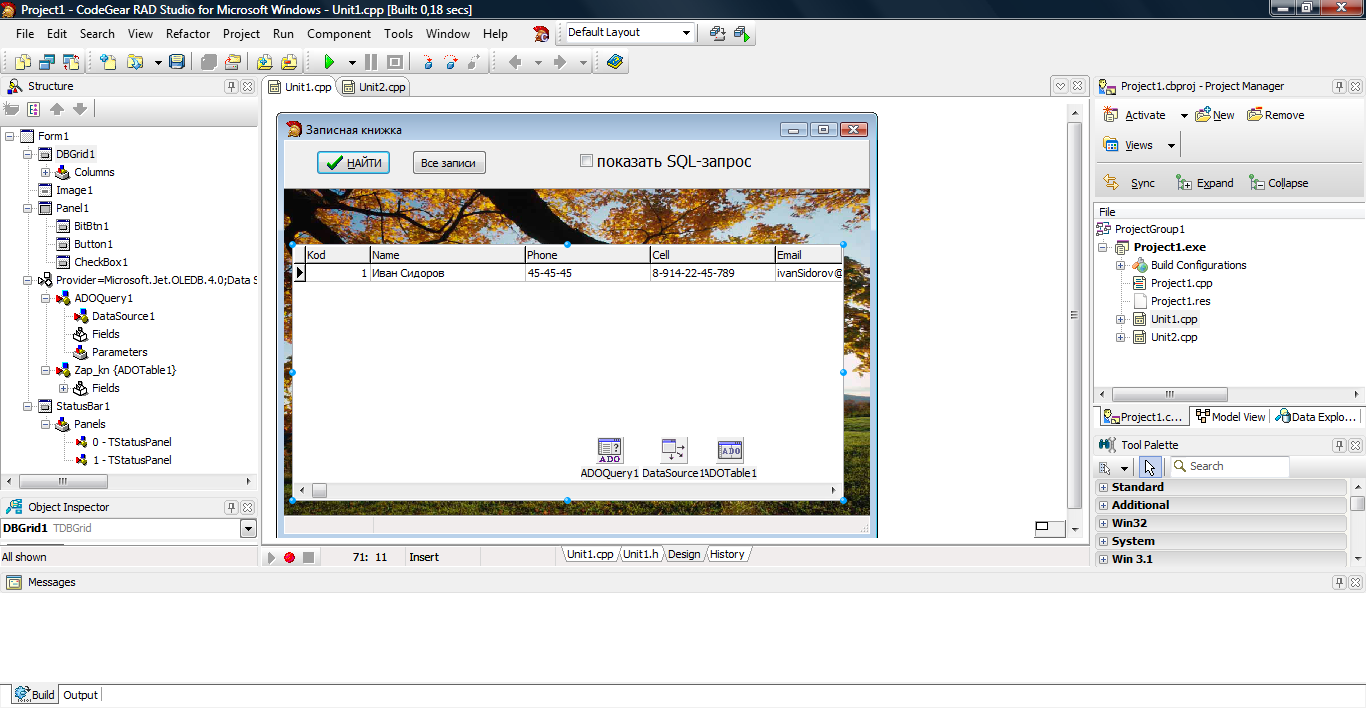
Task: Select the ADOQuery1 component on the form
Action: [609, 451]
